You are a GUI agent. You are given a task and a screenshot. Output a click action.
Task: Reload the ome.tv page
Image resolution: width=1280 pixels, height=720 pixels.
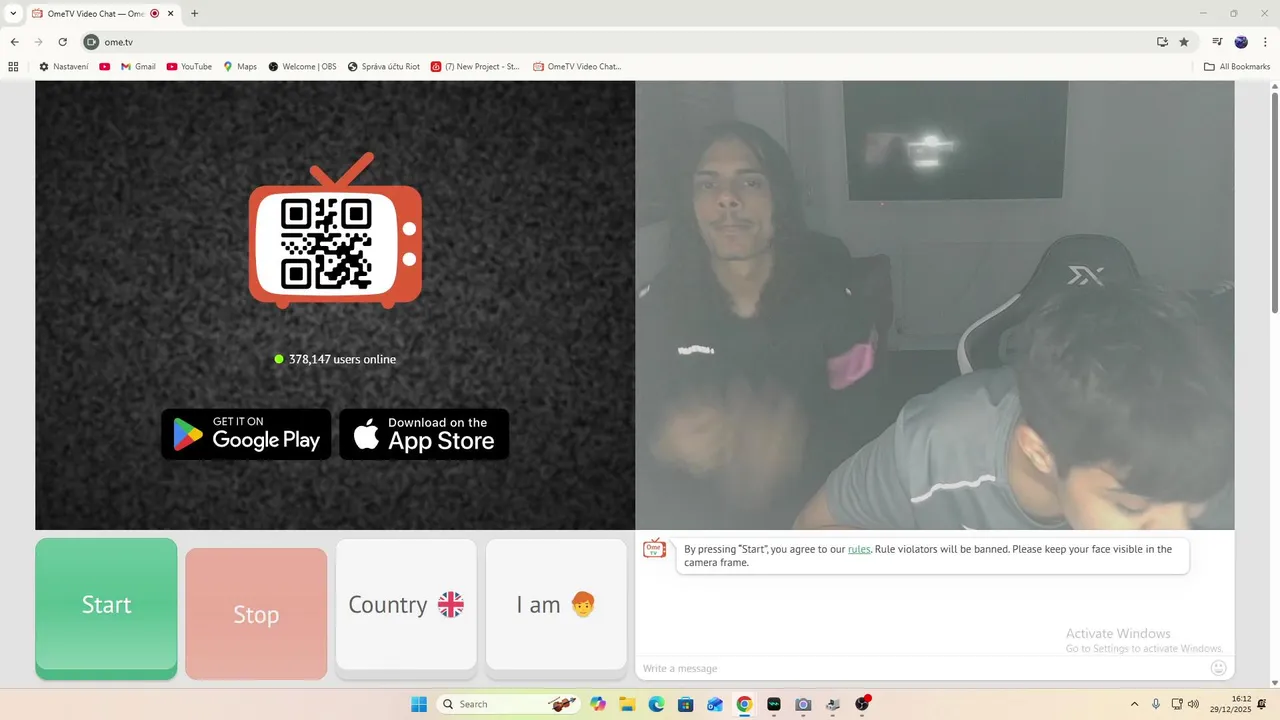tap(62, 42)
